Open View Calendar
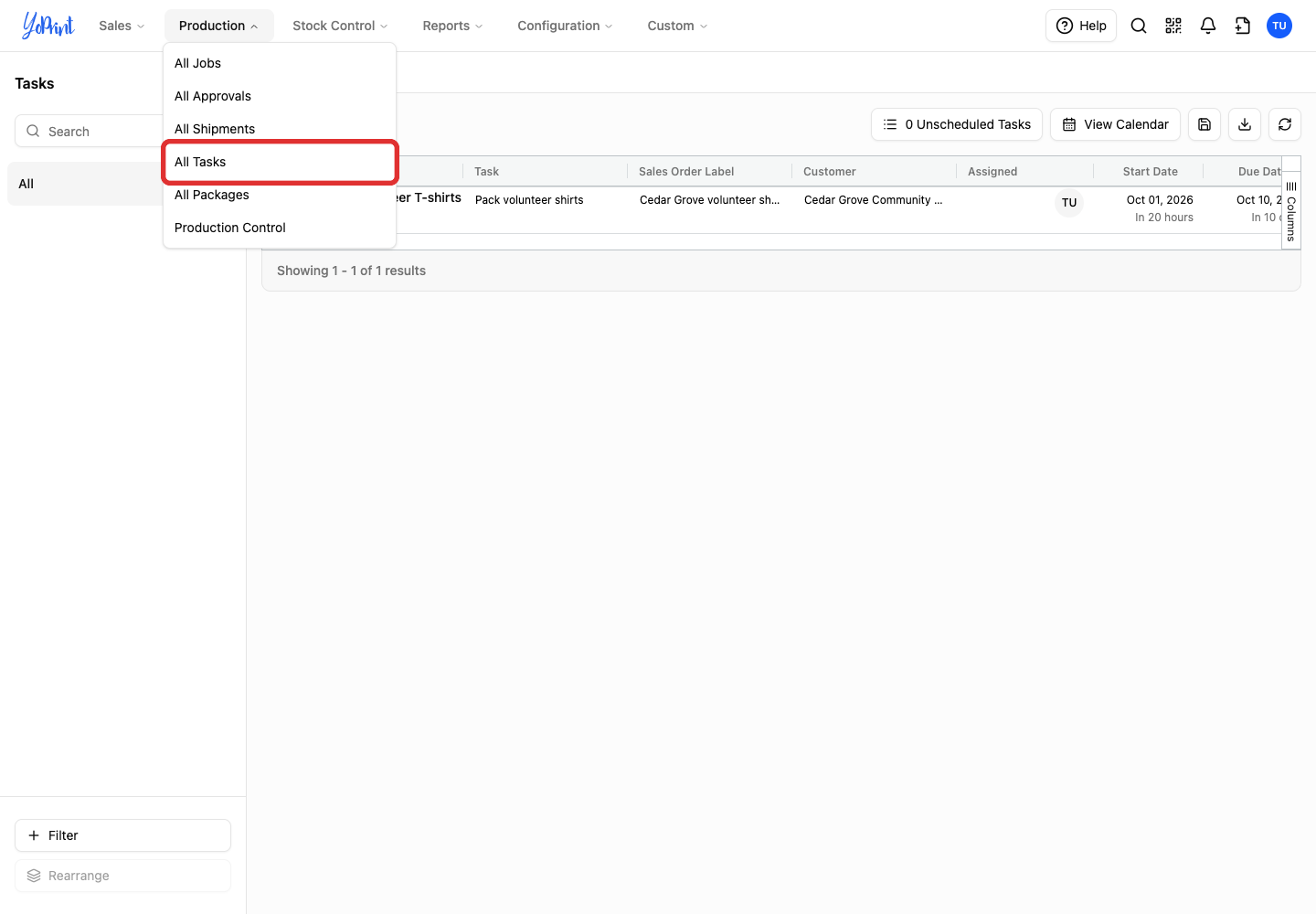Screen dimensions: 1316x914 point(1115,124)
